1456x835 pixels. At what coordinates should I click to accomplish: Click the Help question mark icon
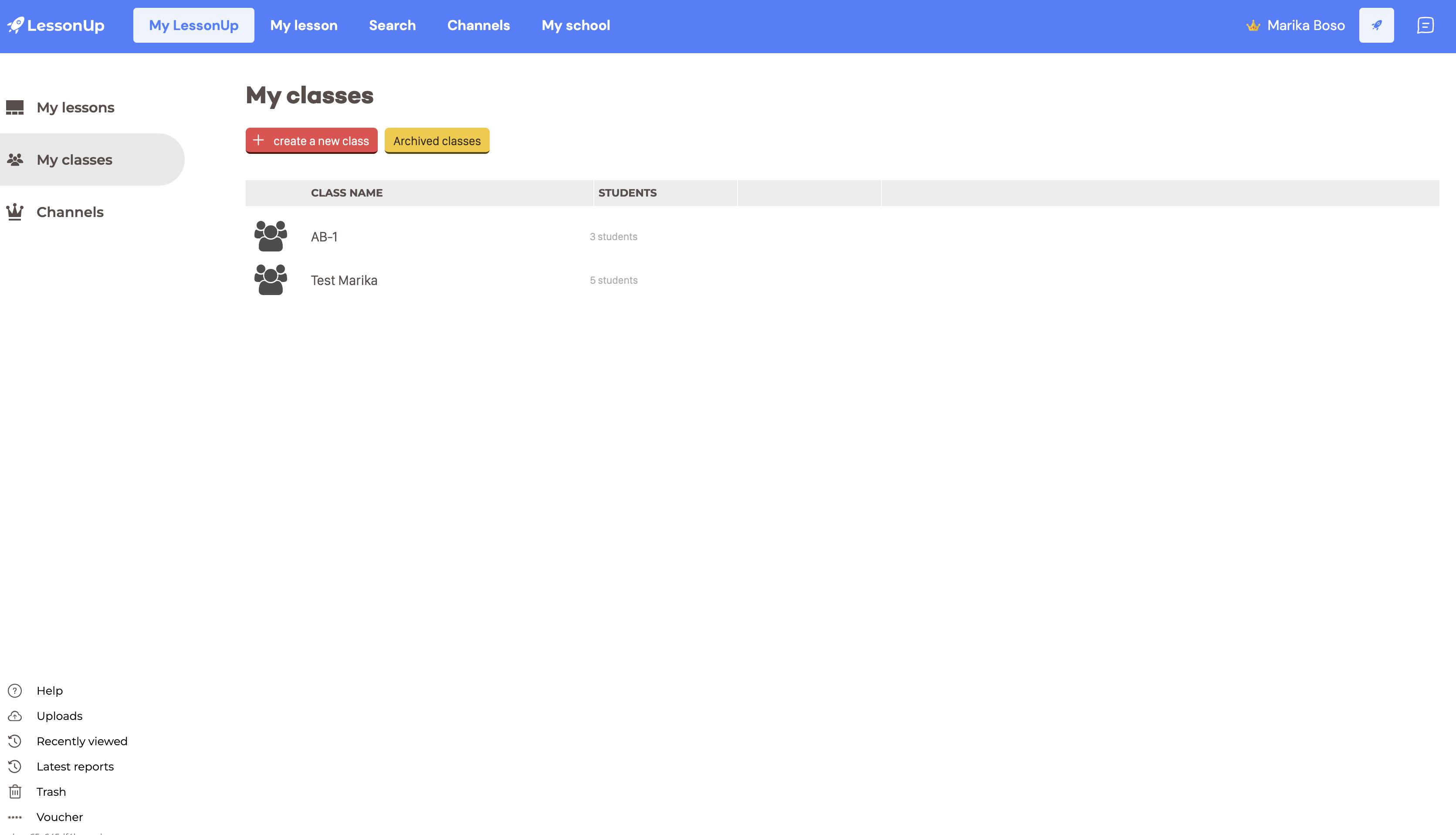(x=15, y=690)
